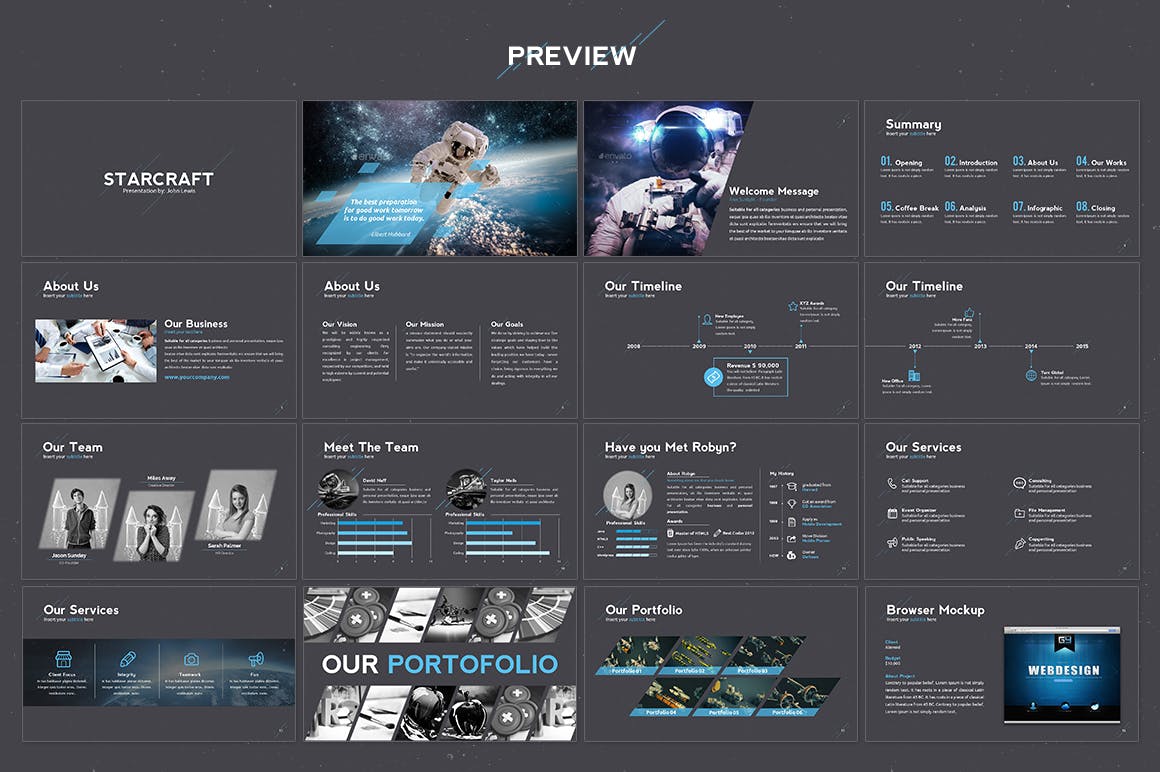The height and width of the screenshot is (772, 1160).
Task: Click Sarah Palmer's team photo
Action: click(x=232, y=510)
